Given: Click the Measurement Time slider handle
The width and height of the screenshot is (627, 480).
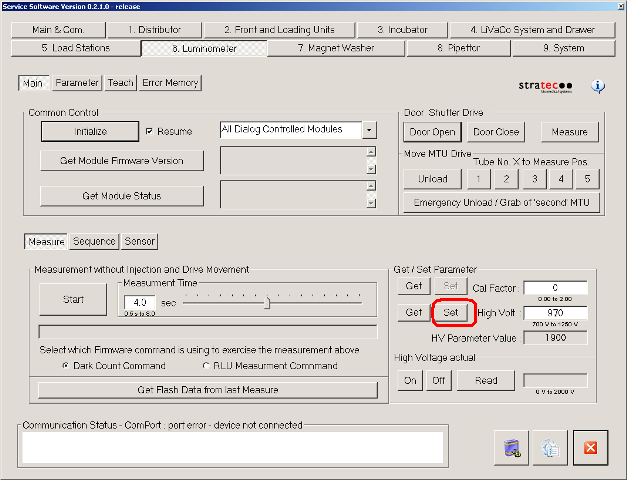Looking at the screenshot, I should click(x=267, y=303).
